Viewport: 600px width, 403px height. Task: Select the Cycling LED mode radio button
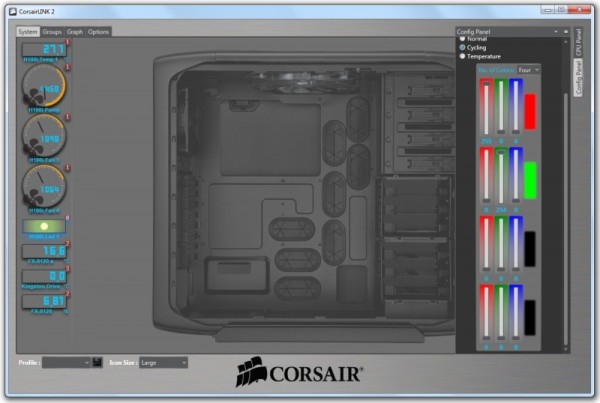(x=462, y=47)
